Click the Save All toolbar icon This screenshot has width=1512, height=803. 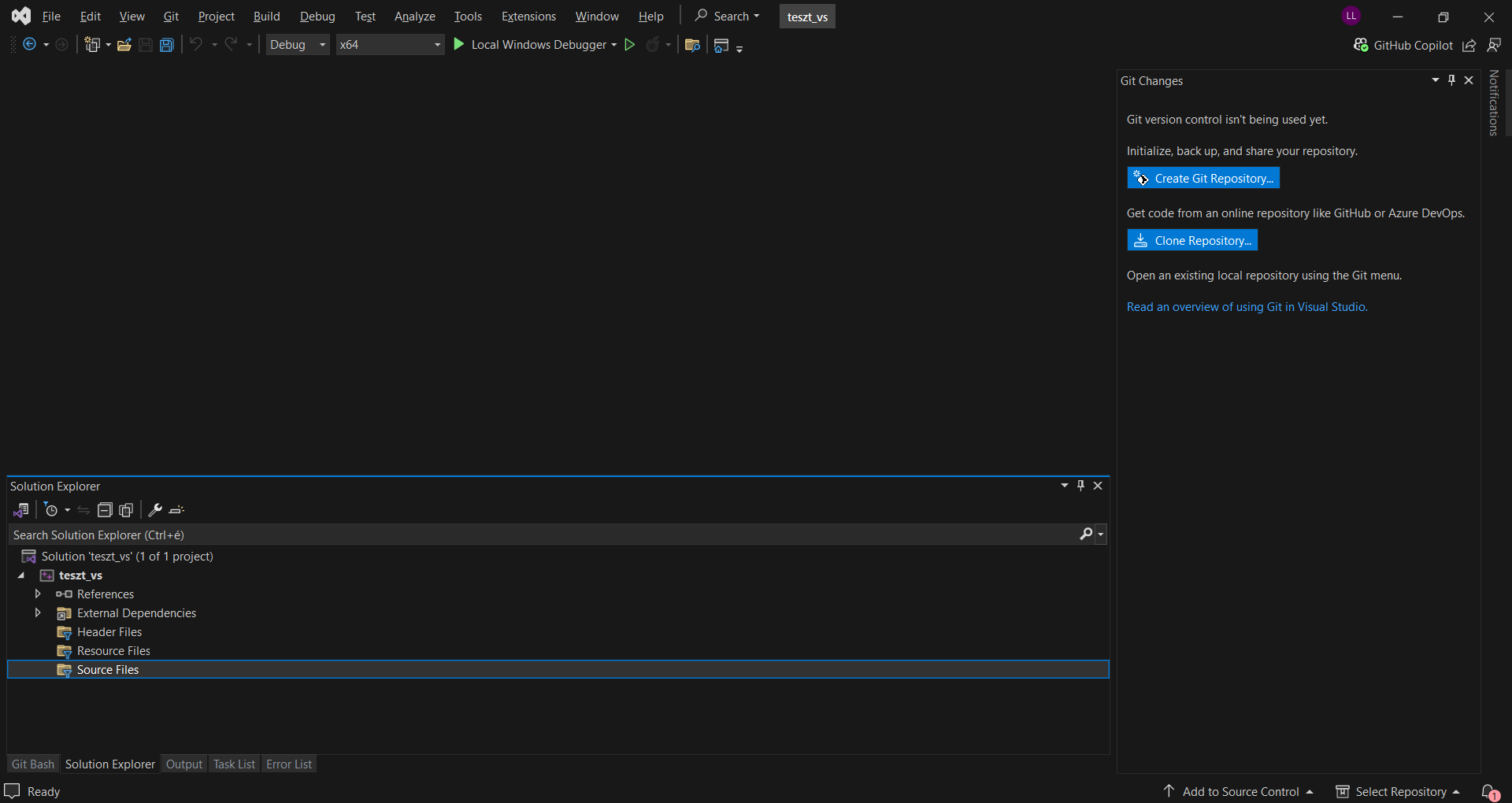click(167, 45)
